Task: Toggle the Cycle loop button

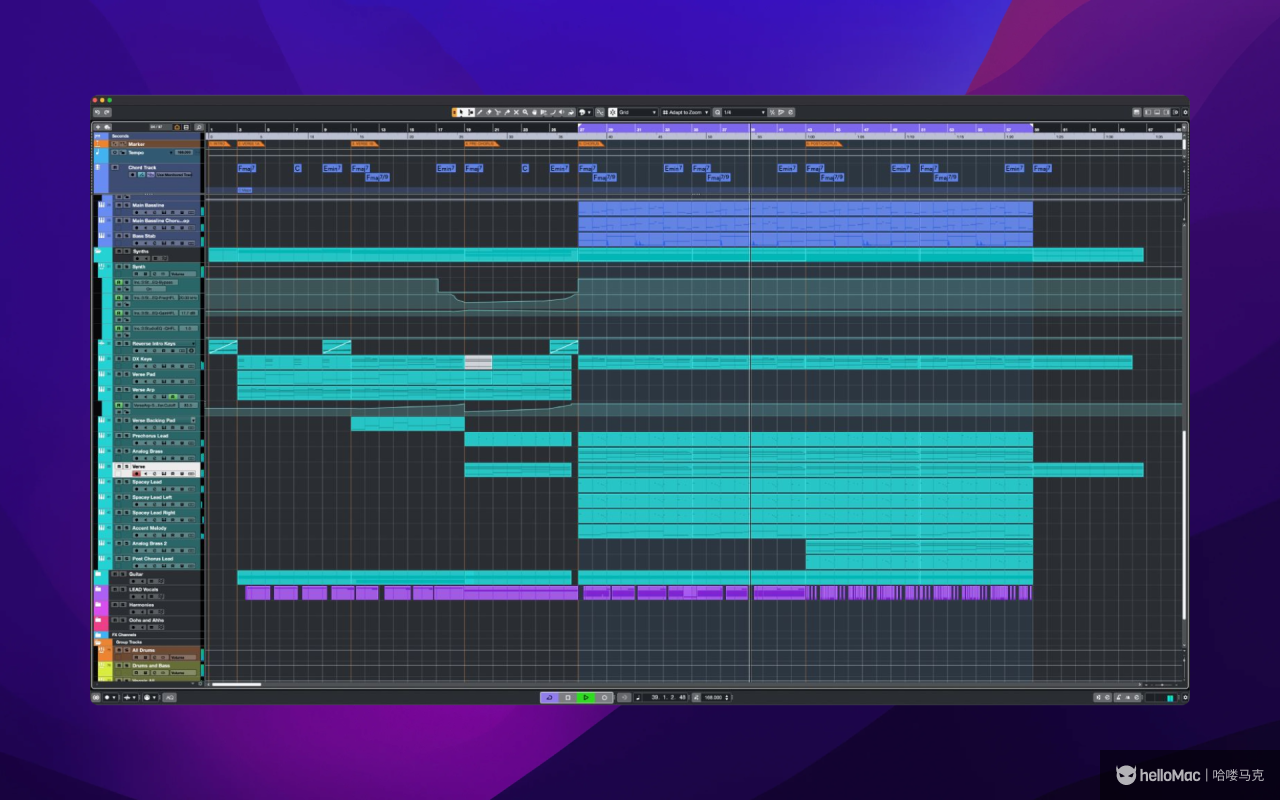Action: pyautogui.click(x=549, y=697)
